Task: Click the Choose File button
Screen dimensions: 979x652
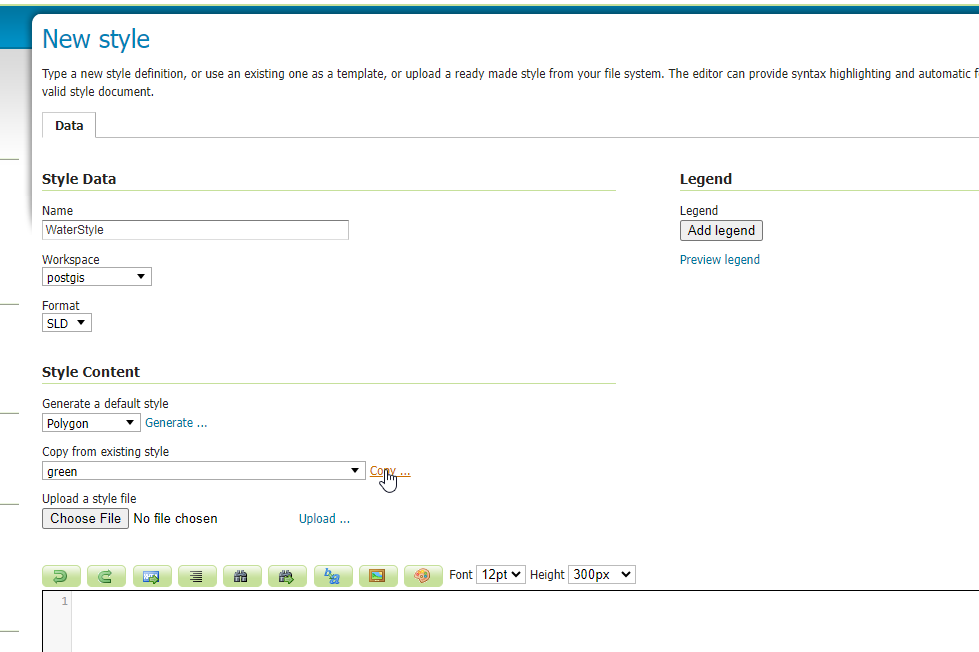Action: pyautogui.click(x=86, y=518)
